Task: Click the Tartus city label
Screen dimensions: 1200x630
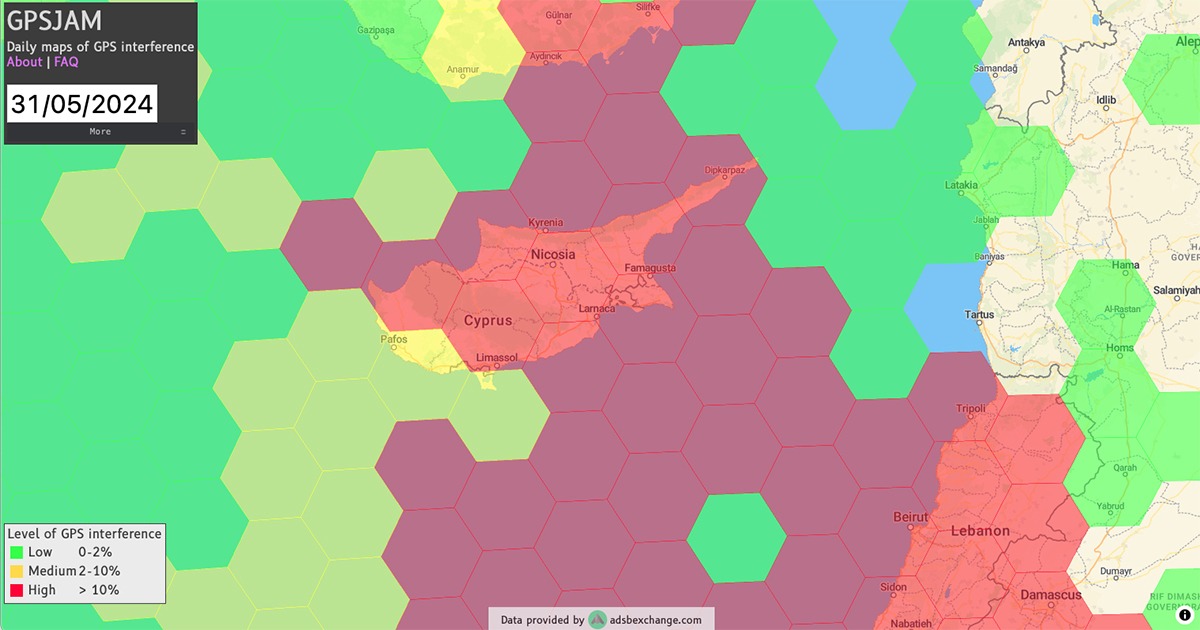Action: [x=978, y=315]
